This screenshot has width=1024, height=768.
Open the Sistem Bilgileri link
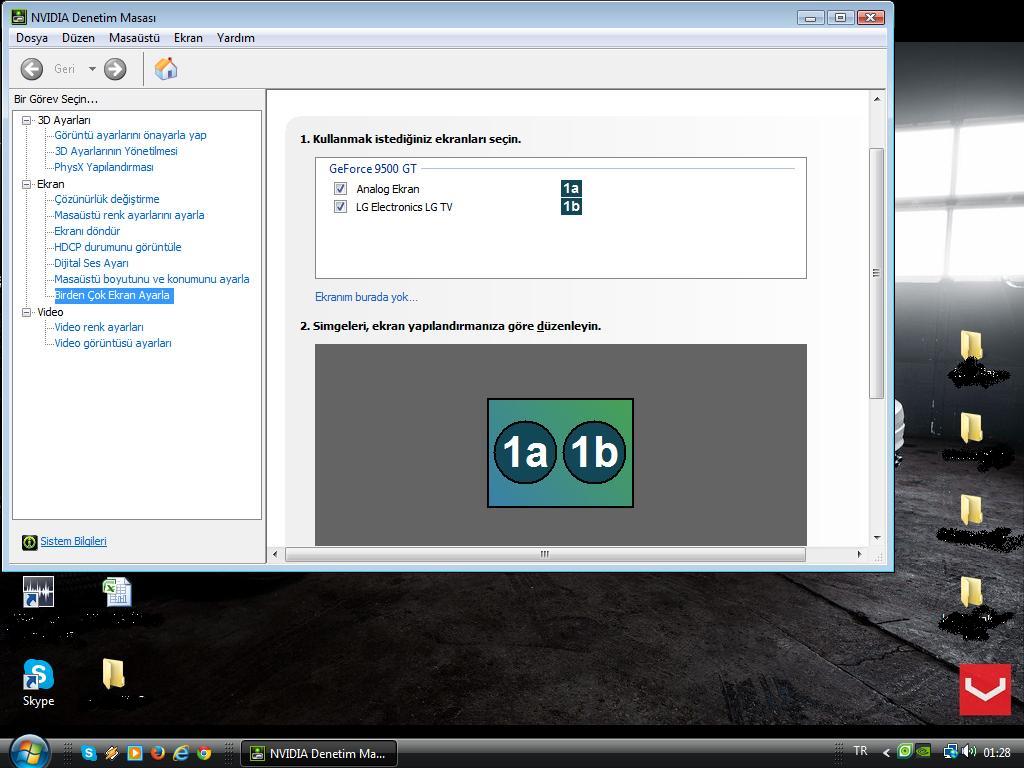[73, 541]
